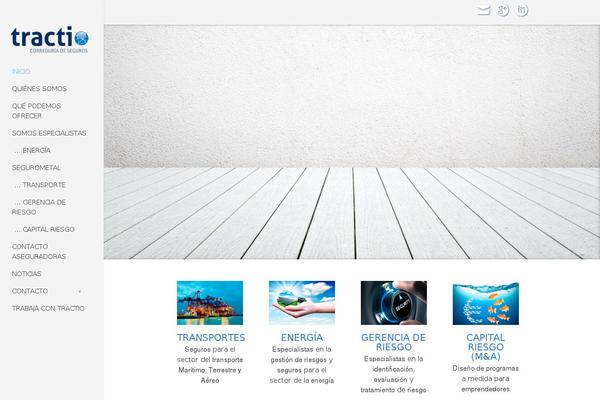Open the GERENCIA DE RIESGO heading

(x=393, y=342)
